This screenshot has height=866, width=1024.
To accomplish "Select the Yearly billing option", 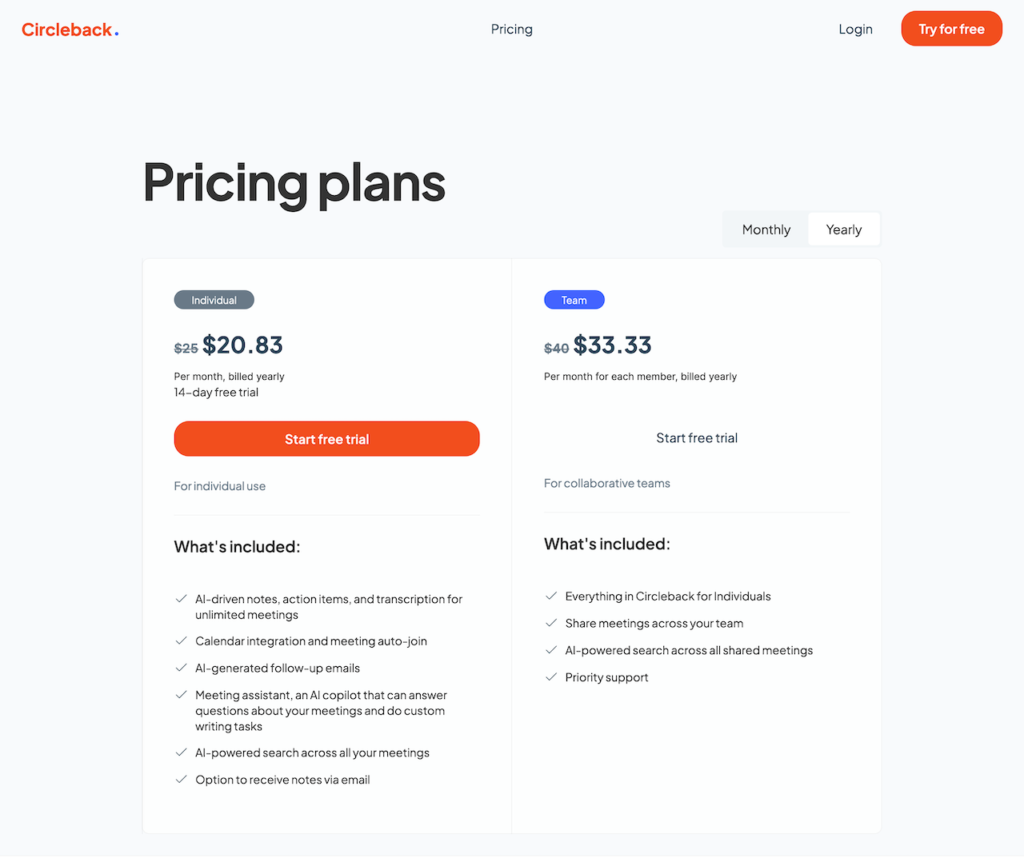I will coord(843,229).
